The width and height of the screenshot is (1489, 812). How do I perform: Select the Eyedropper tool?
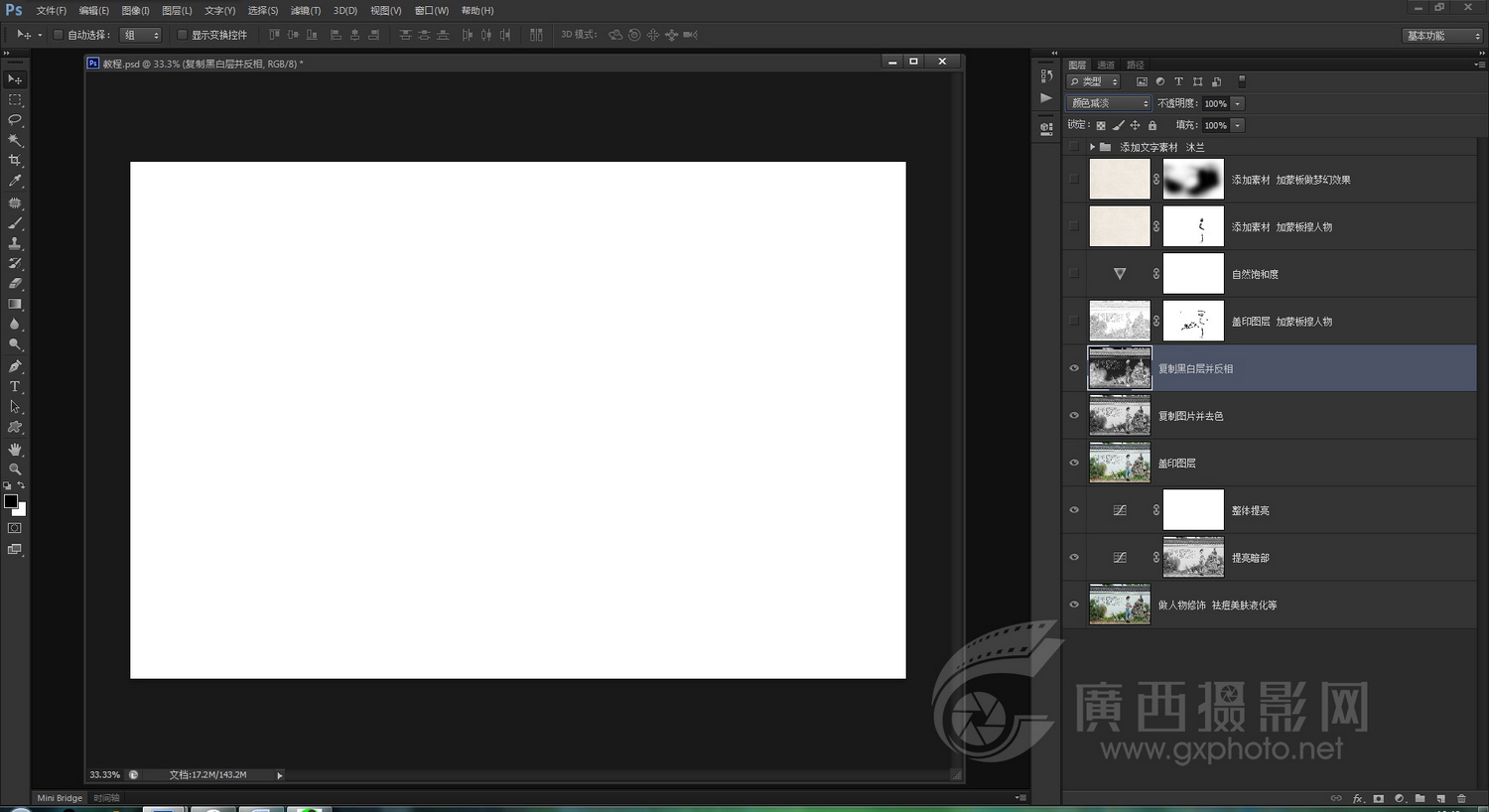(x=15, y=181)
